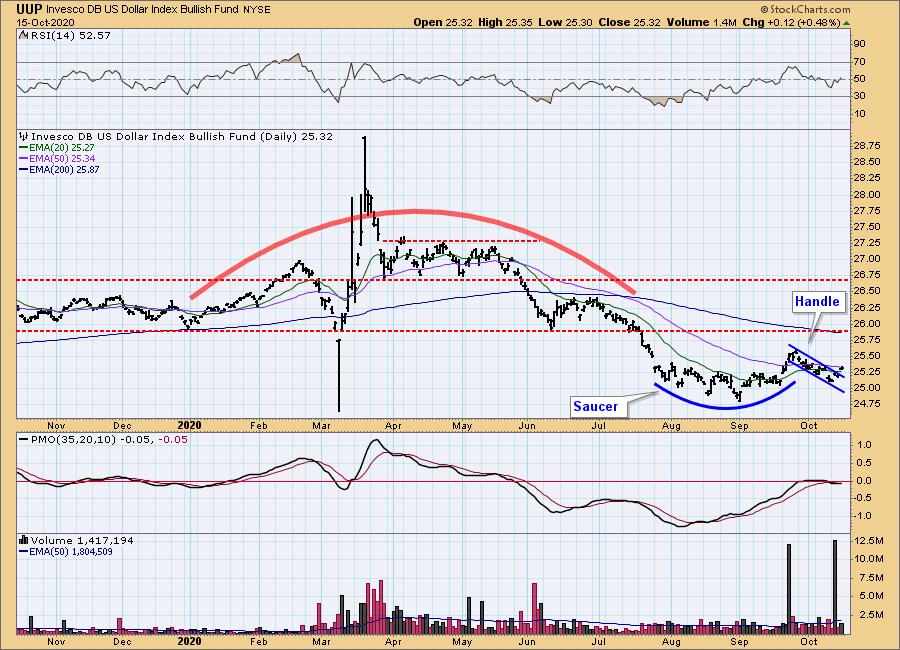
Task: Click the candlestick icon before the Daily price legend
Action: [x=24, y=137]
